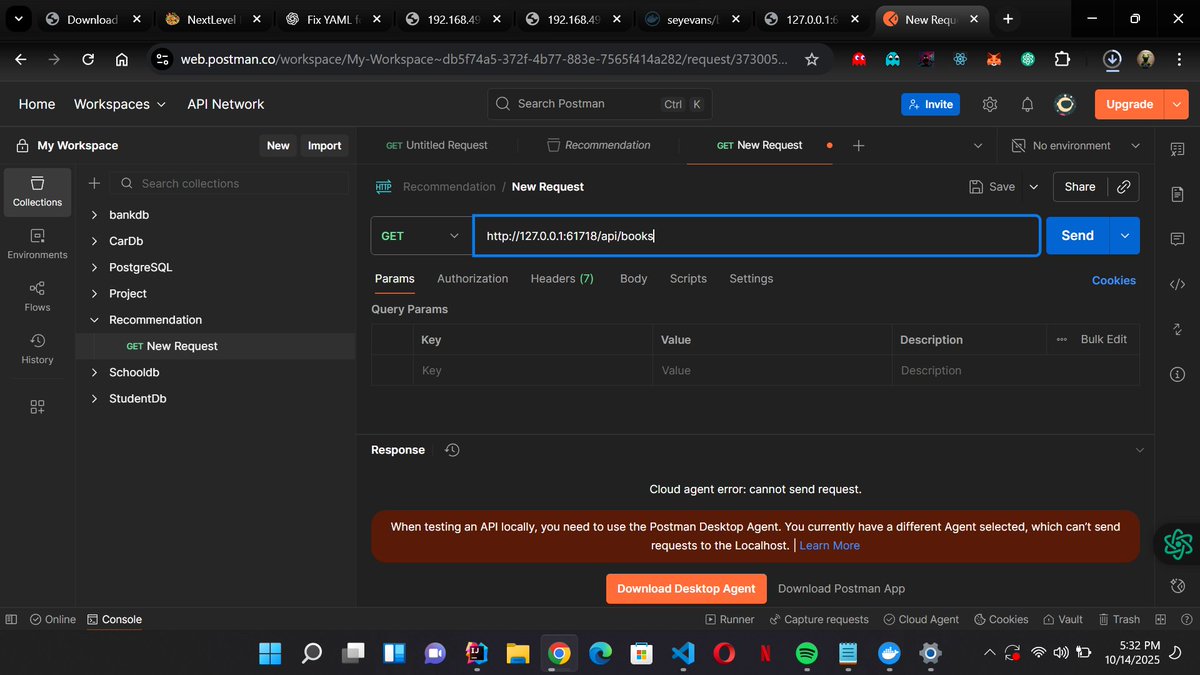Screen dimensions: 1200x675
Task: Click the plus icon to create a collection
Action: pyautogui.click(x=94, y=183)
